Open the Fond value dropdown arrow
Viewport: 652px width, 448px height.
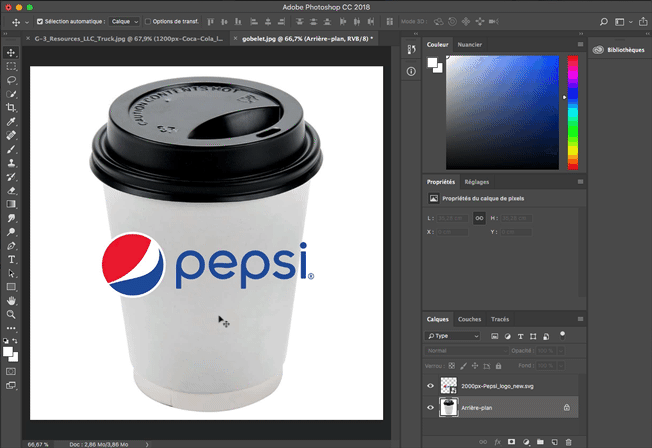[561, 366]
